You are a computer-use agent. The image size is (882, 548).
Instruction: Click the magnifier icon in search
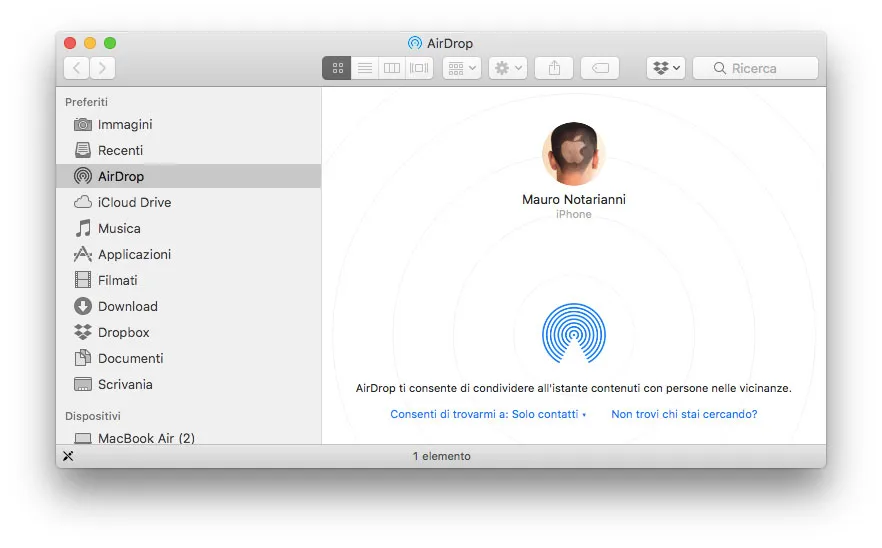tap(719, 68)
